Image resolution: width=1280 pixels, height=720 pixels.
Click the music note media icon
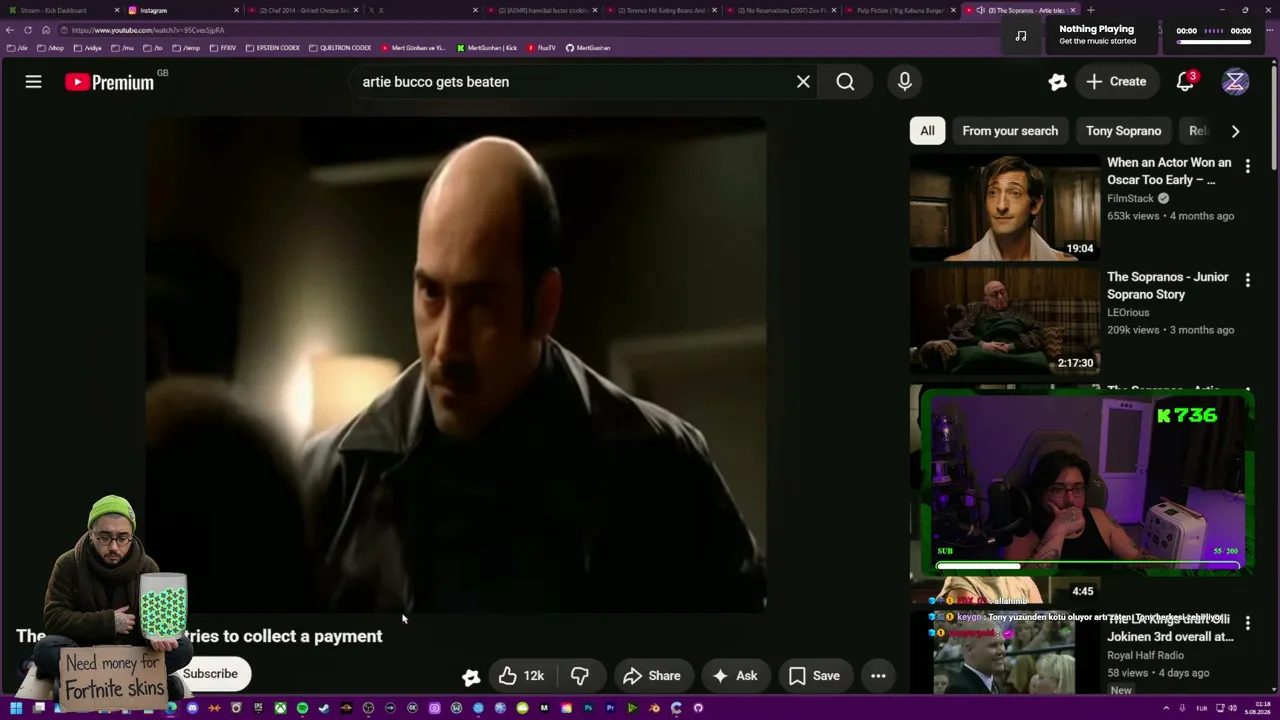[1020, 35]
